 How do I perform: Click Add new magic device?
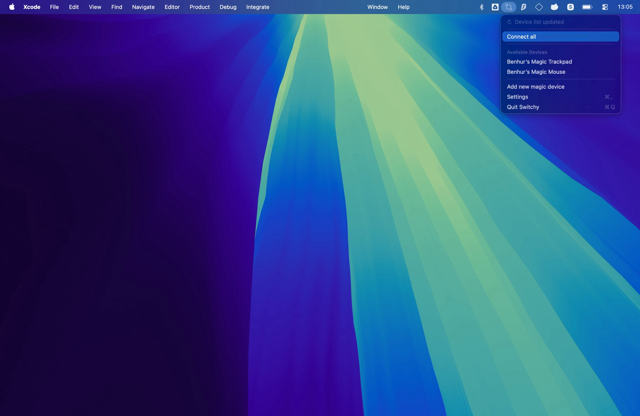pos(561,87)
